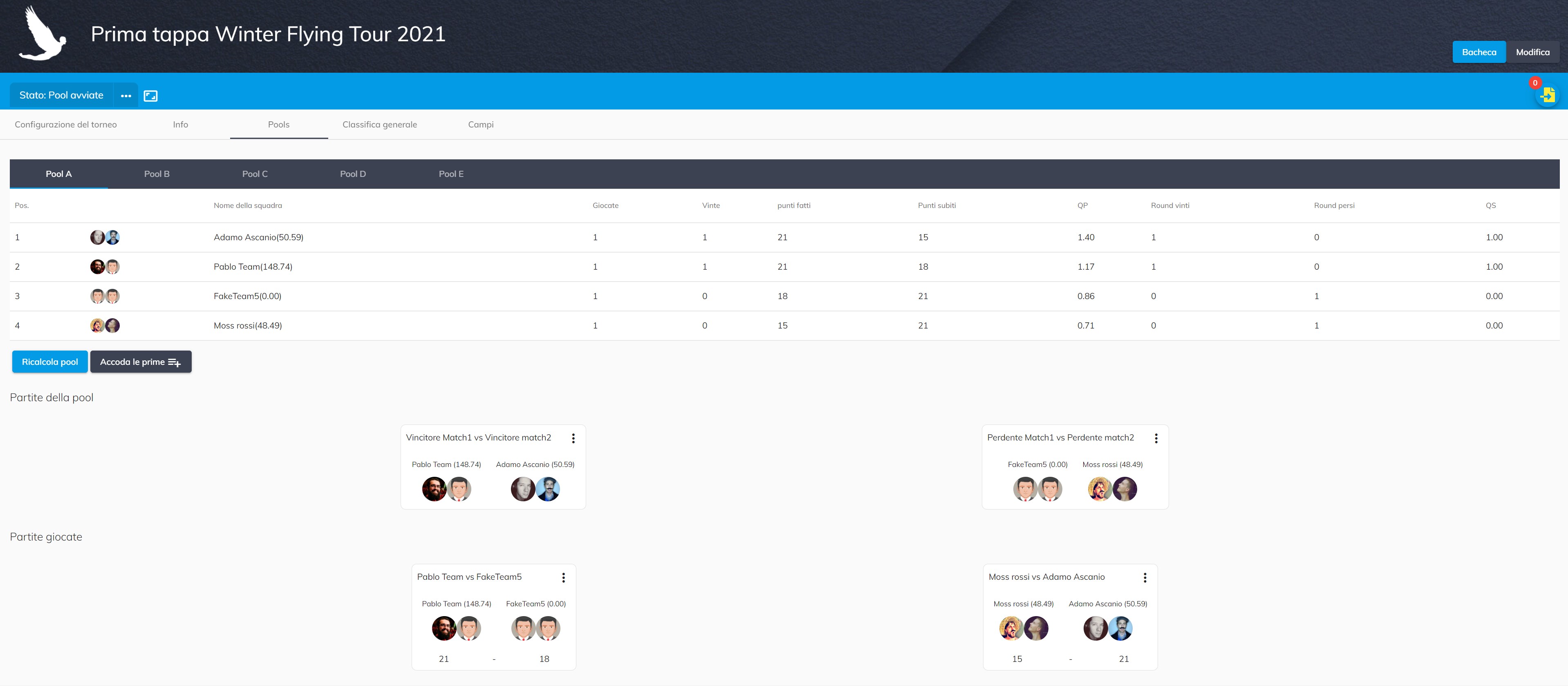Open options for Perdente Match1 vs Perdente match2

pyautogui.click(x=1156, y=438)
